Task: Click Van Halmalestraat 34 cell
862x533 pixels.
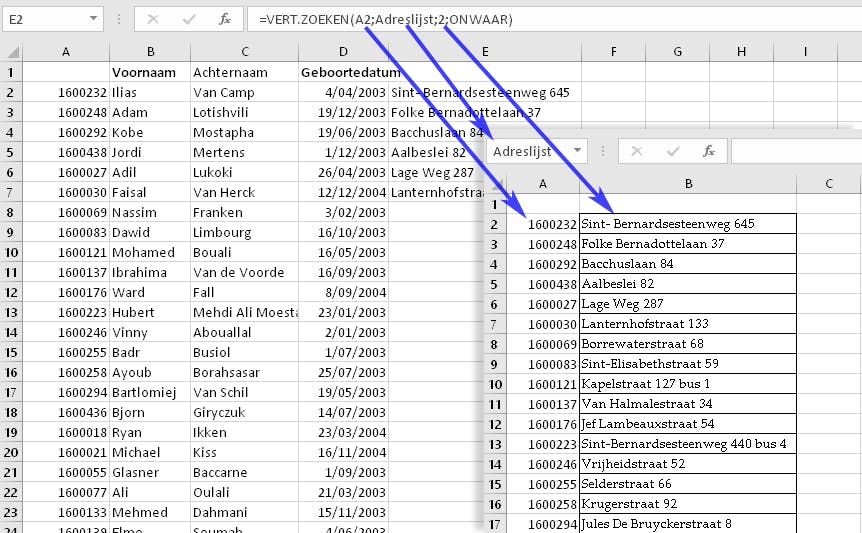Action: pos(688,404)
